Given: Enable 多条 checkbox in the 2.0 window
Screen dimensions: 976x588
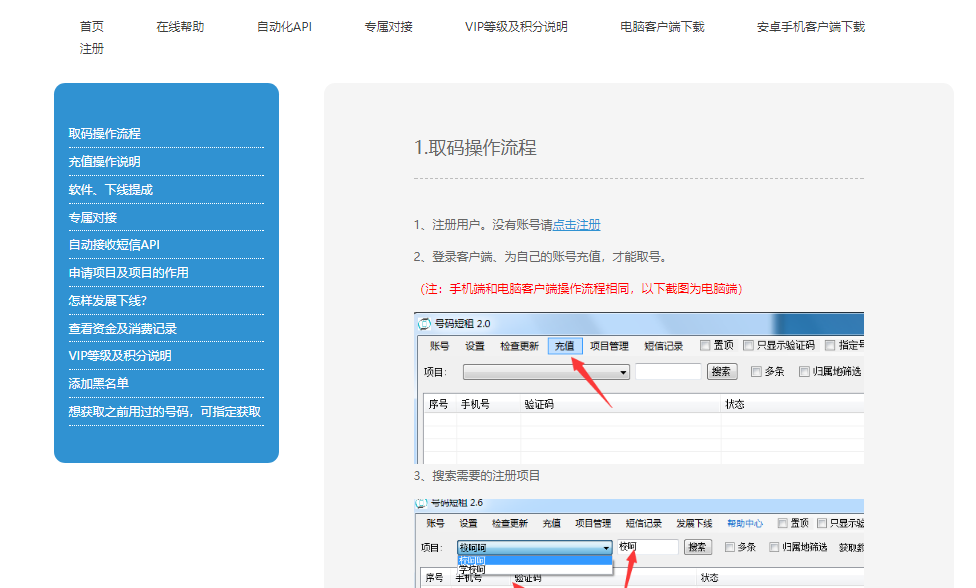Looking at the screenshot, I should click(756, 371).
